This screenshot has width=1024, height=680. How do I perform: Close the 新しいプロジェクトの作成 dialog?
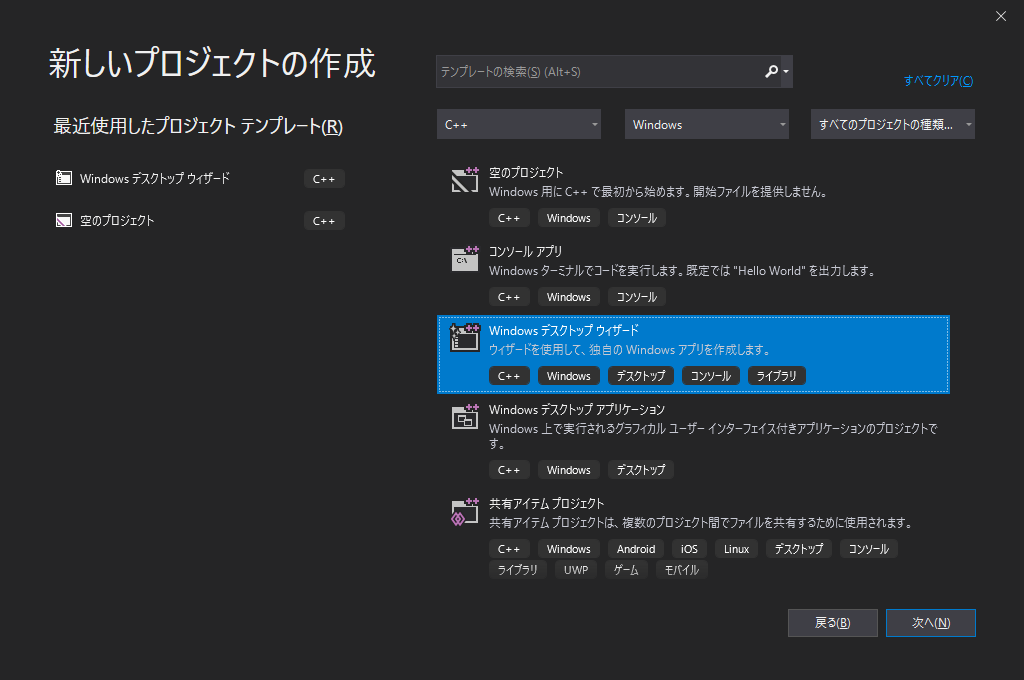click(x=1000, y=16)
